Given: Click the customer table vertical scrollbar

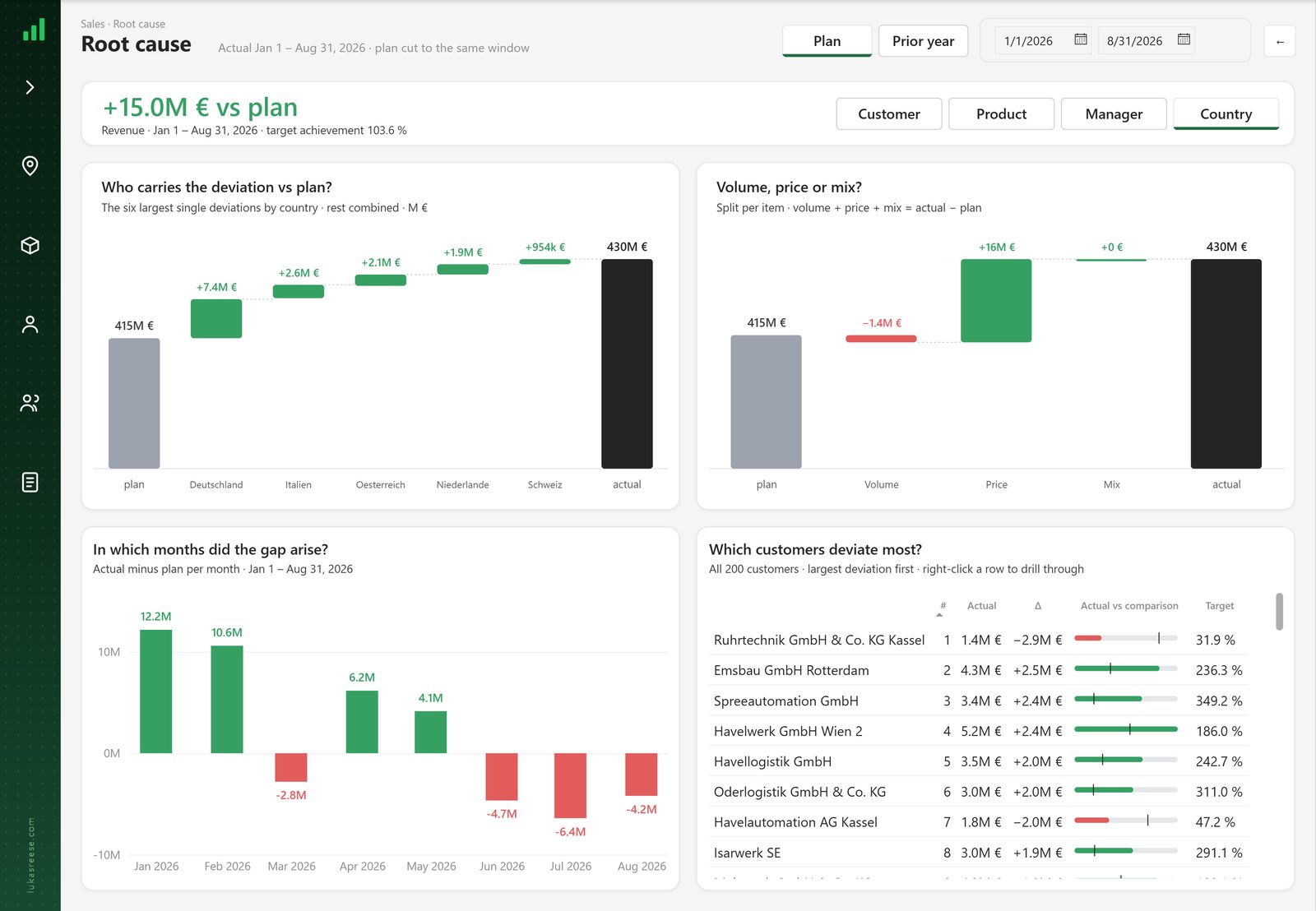Looking at the screenshot, I should [1279, 612].
